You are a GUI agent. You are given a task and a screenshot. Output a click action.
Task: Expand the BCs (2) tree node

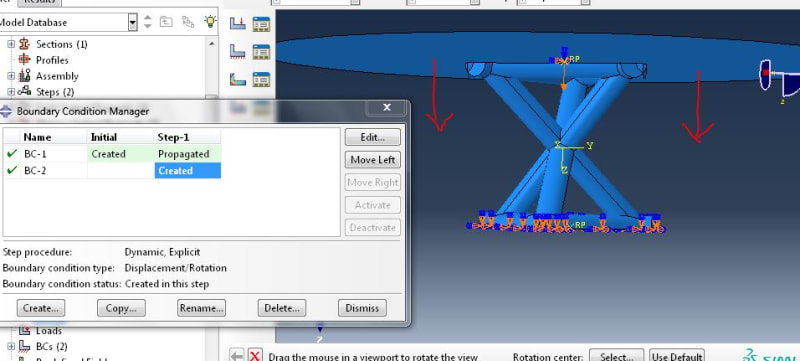[x=11, y=347]
